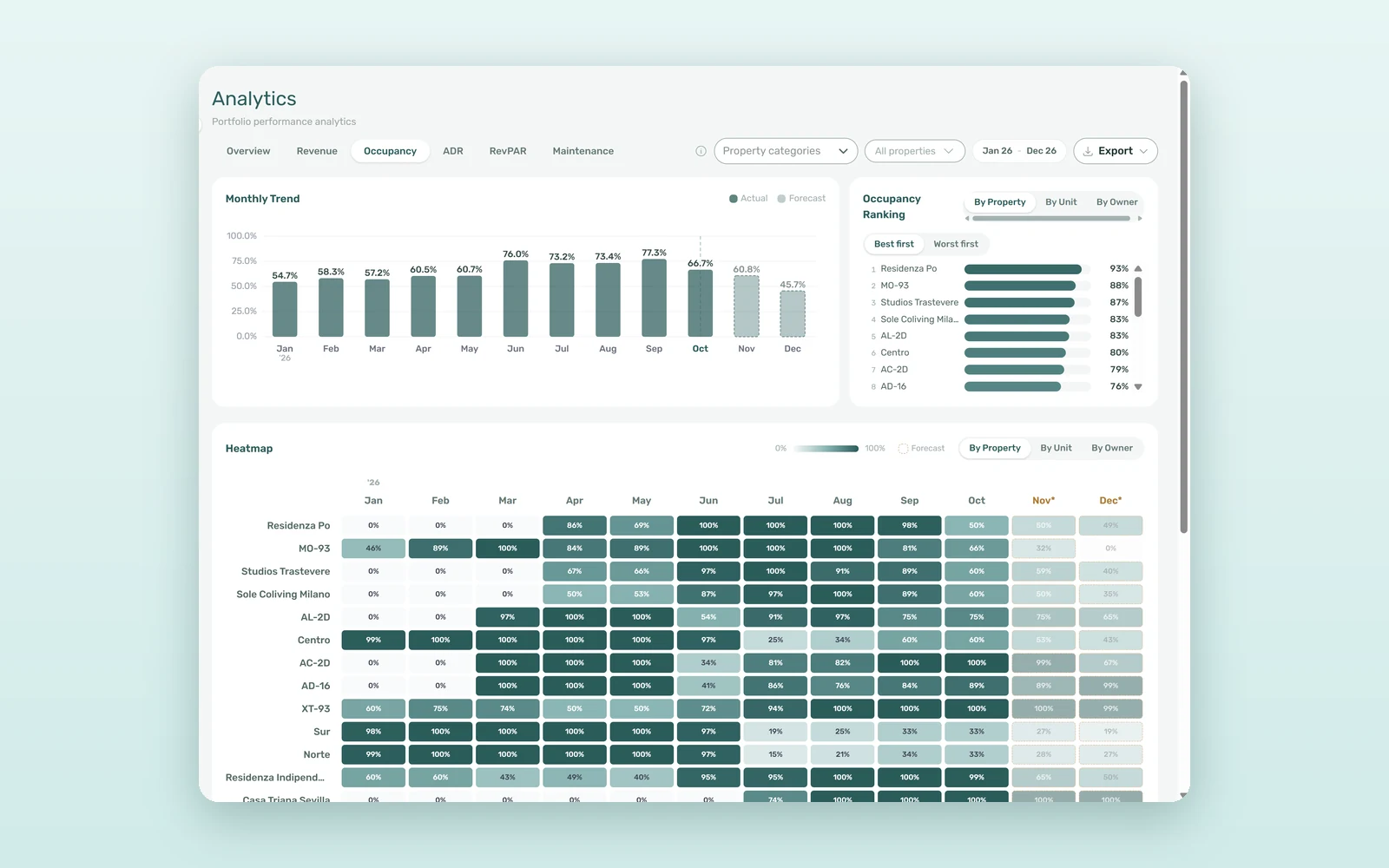The image size is (1389, 868).
Task: Switch to the Overview tab
Action: point(248,151)
